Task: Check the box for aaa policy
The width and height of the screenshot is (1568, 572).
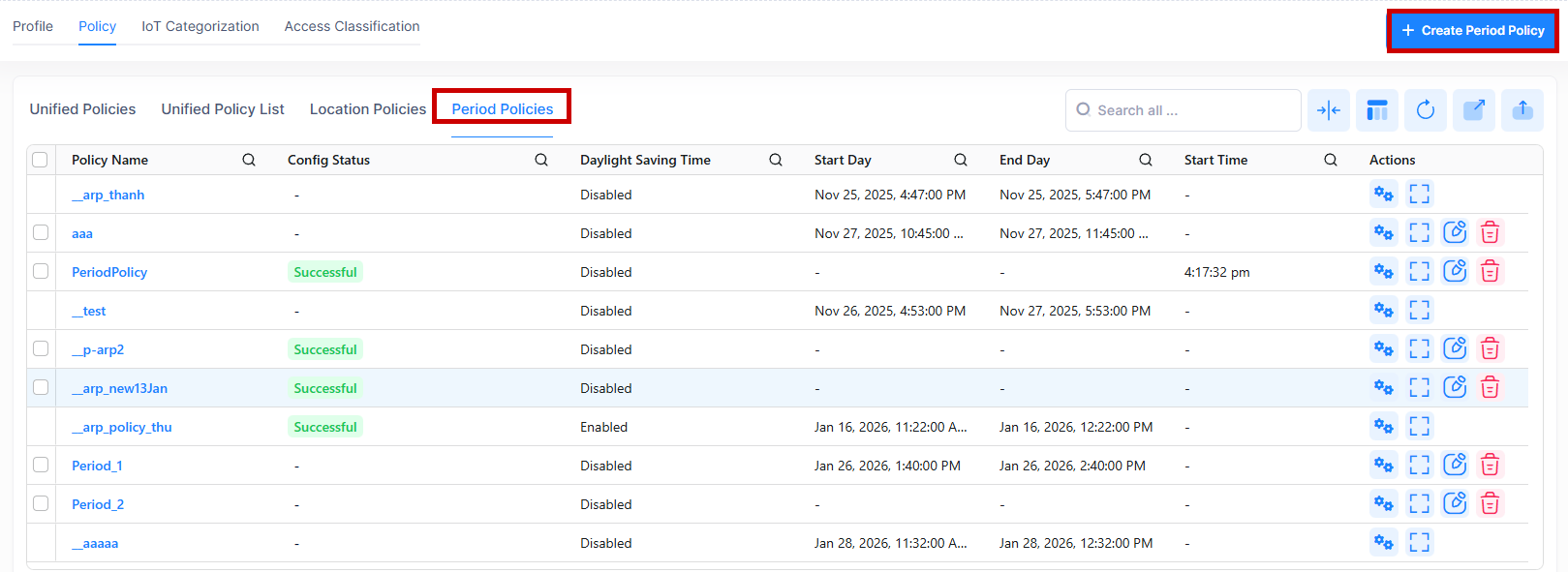Action: pyautogui.click(x=41, y=233)
